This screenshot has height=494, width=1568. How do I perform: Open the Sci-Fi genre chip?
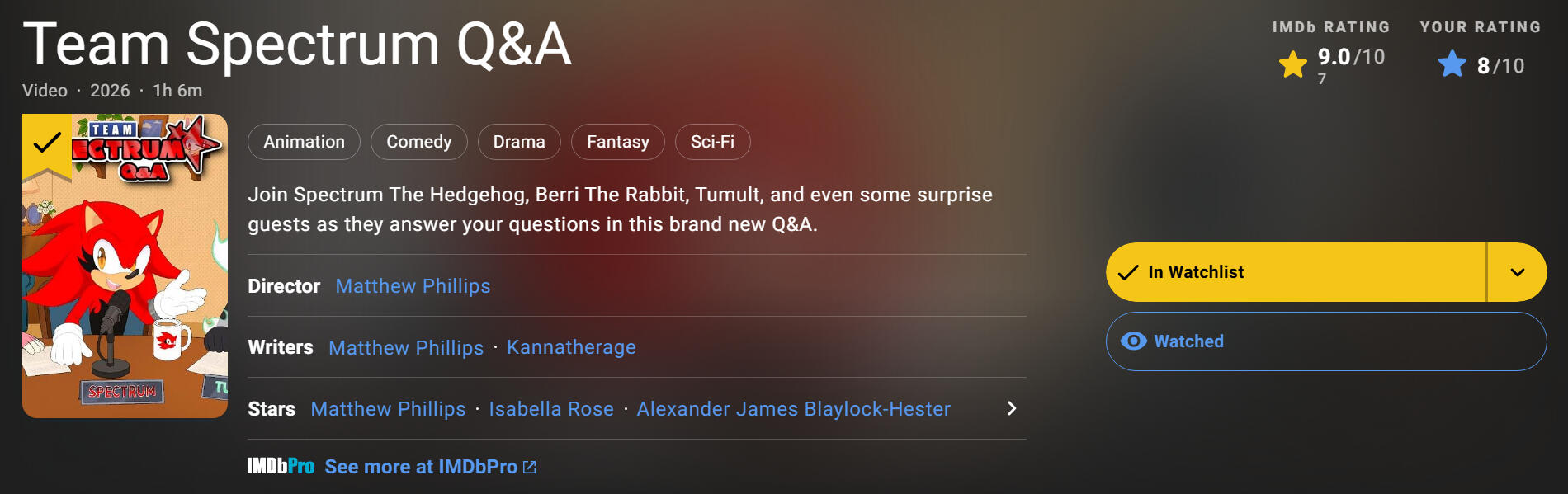pos(712,142)
